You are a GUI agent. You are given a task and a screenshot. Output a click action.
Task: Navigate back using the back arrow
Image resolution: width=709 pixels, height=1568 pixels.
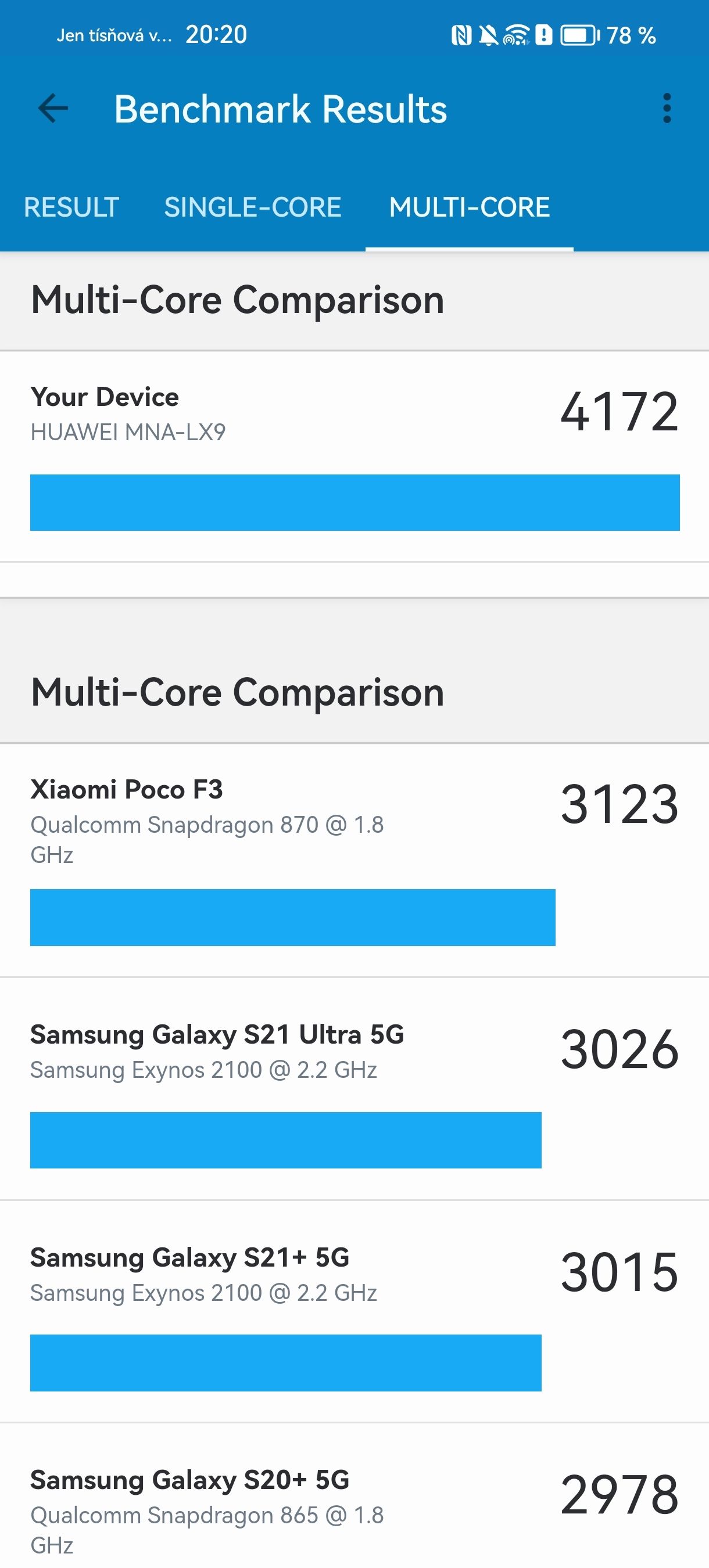52,109
